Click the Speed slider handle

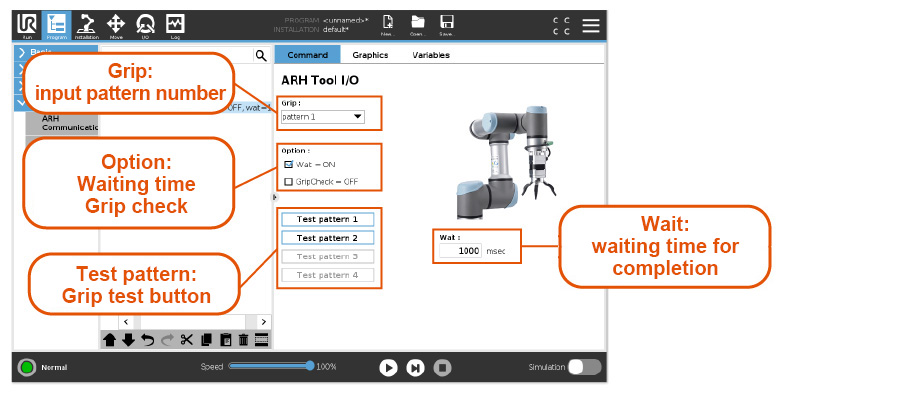click(311, 366)
